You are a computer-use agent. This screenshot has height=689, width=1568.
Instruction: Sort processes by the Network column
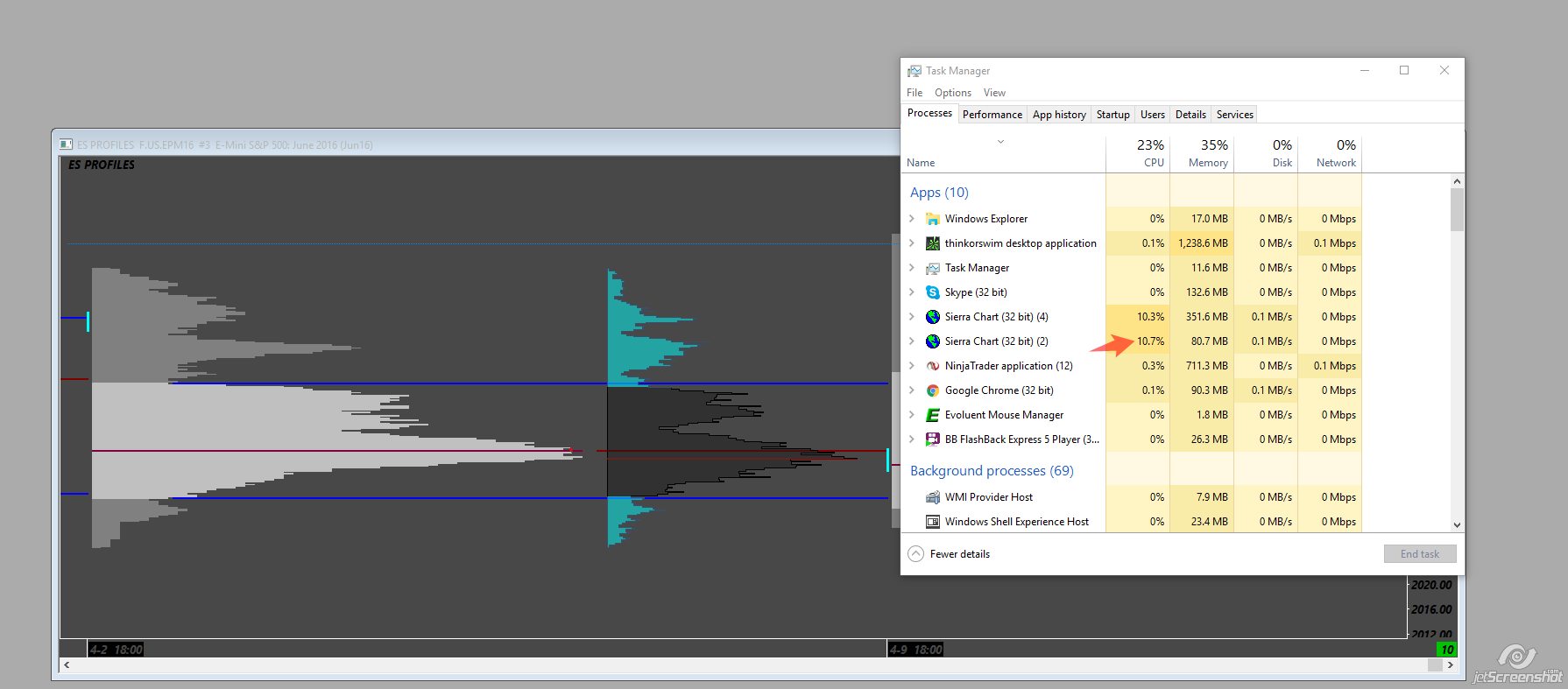[x=1330, y=152]
